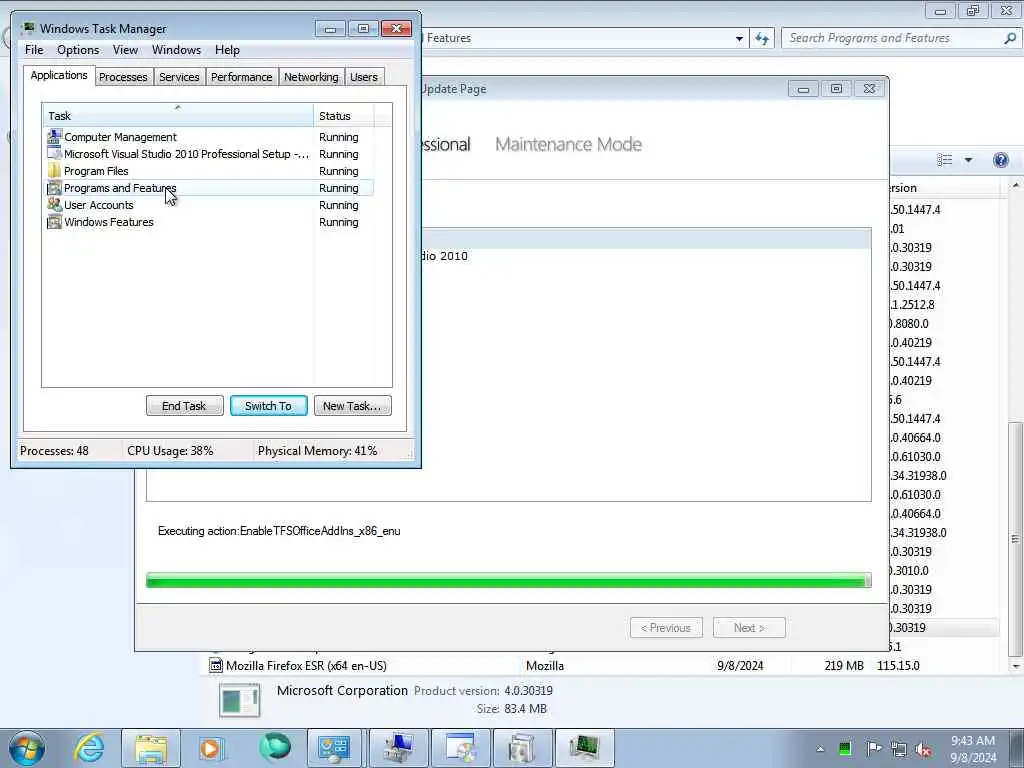Click the User Accounts task icon
This screenshot has width=1024, height=768.
coord(54,204)
